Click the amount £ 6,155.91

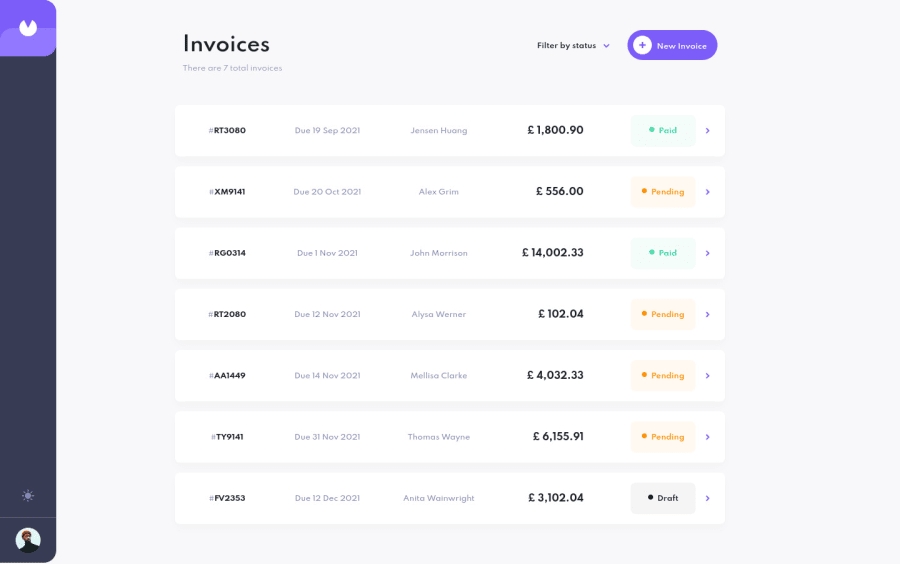pos(558,437)
